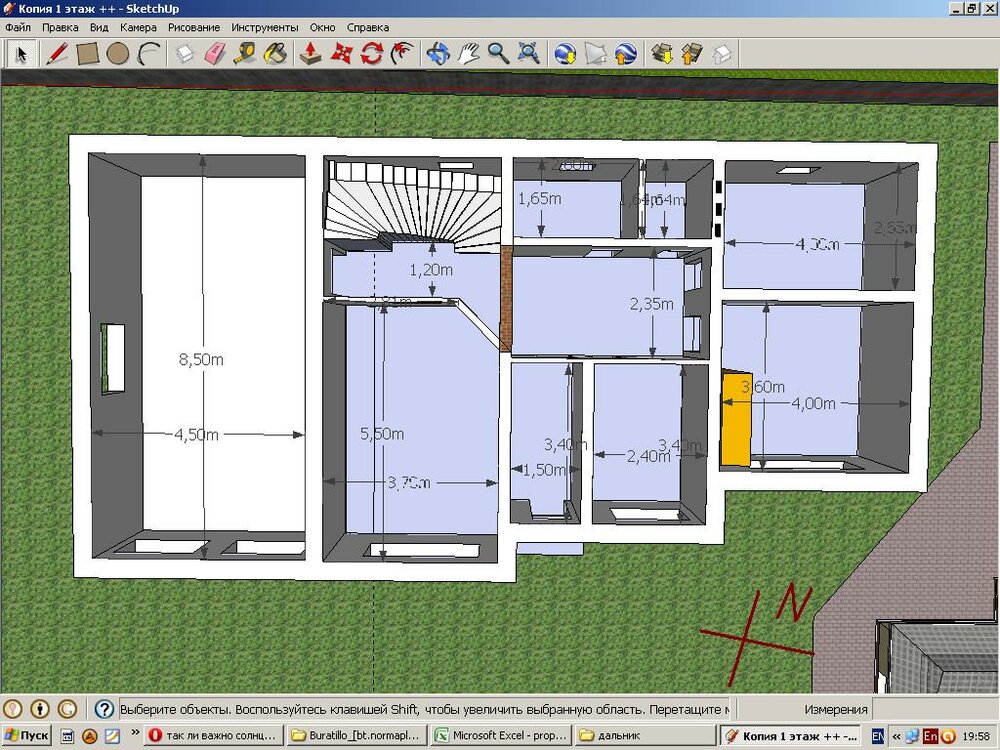Select the Tape Measure tool
Image resolution: width=1000 pixels, height=750 pixels.
[246, 53]
